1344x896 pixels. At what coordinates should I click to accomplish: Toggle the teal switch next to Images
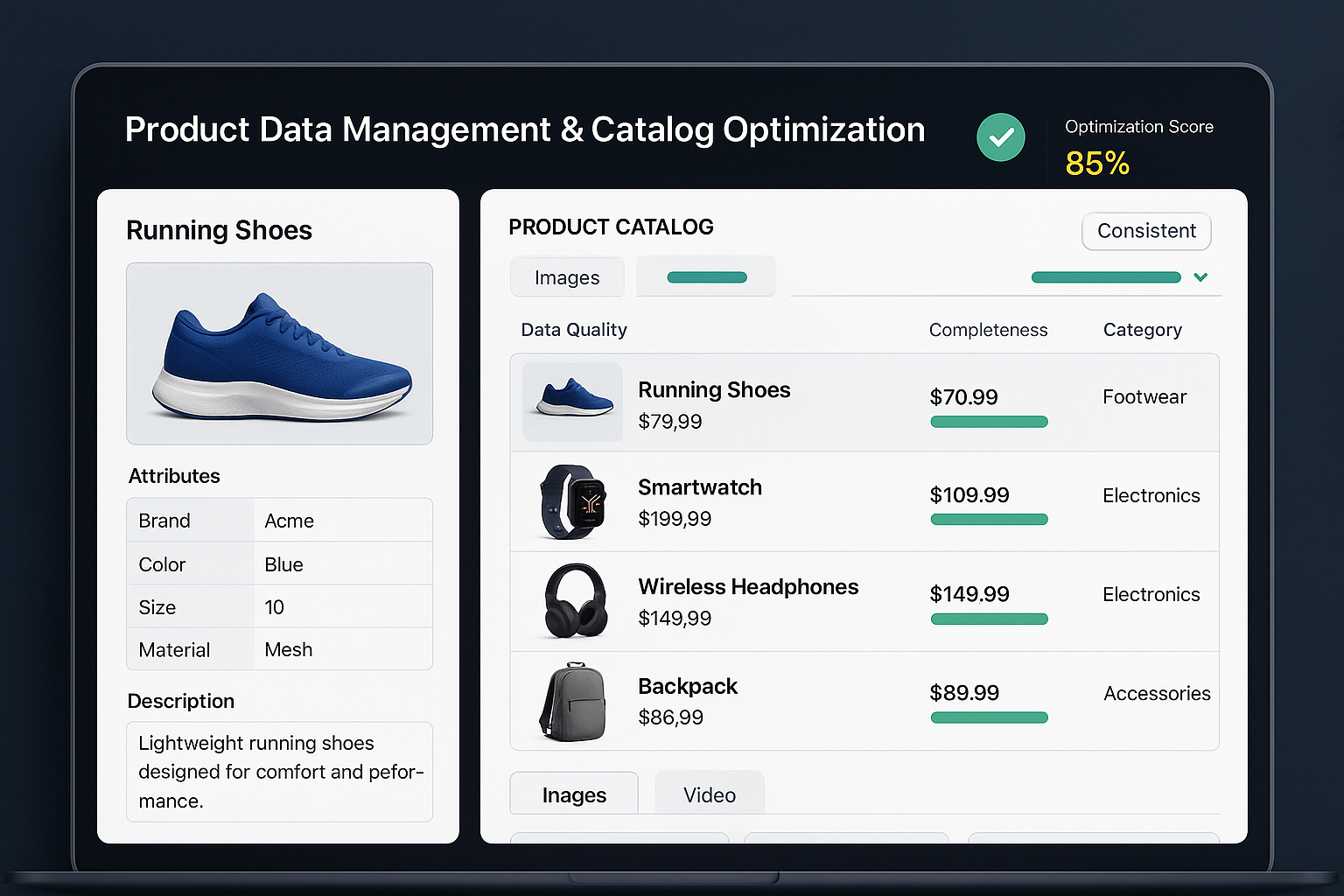tap(705, 276)
